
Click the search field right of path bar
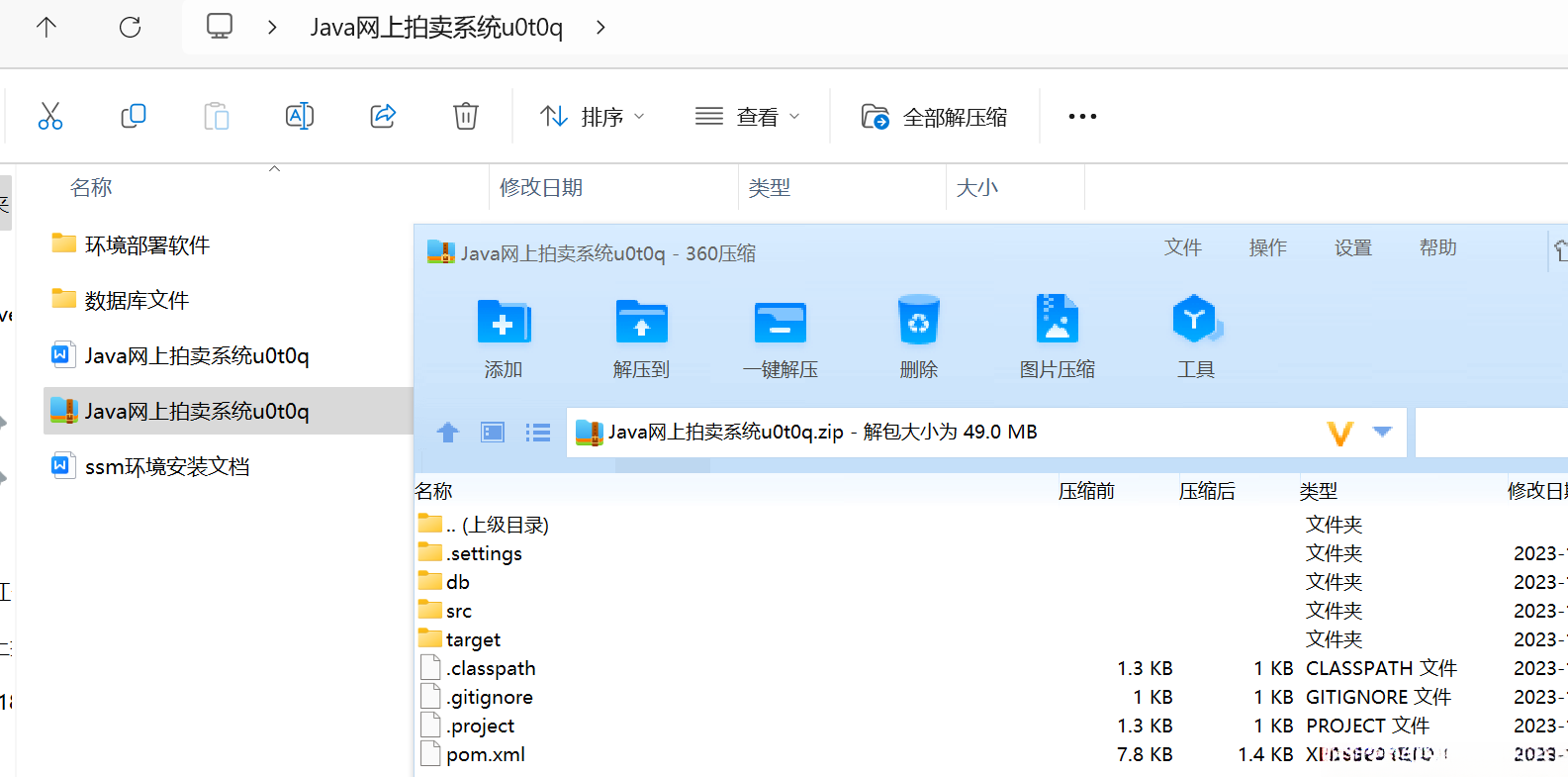point(1492,433)
